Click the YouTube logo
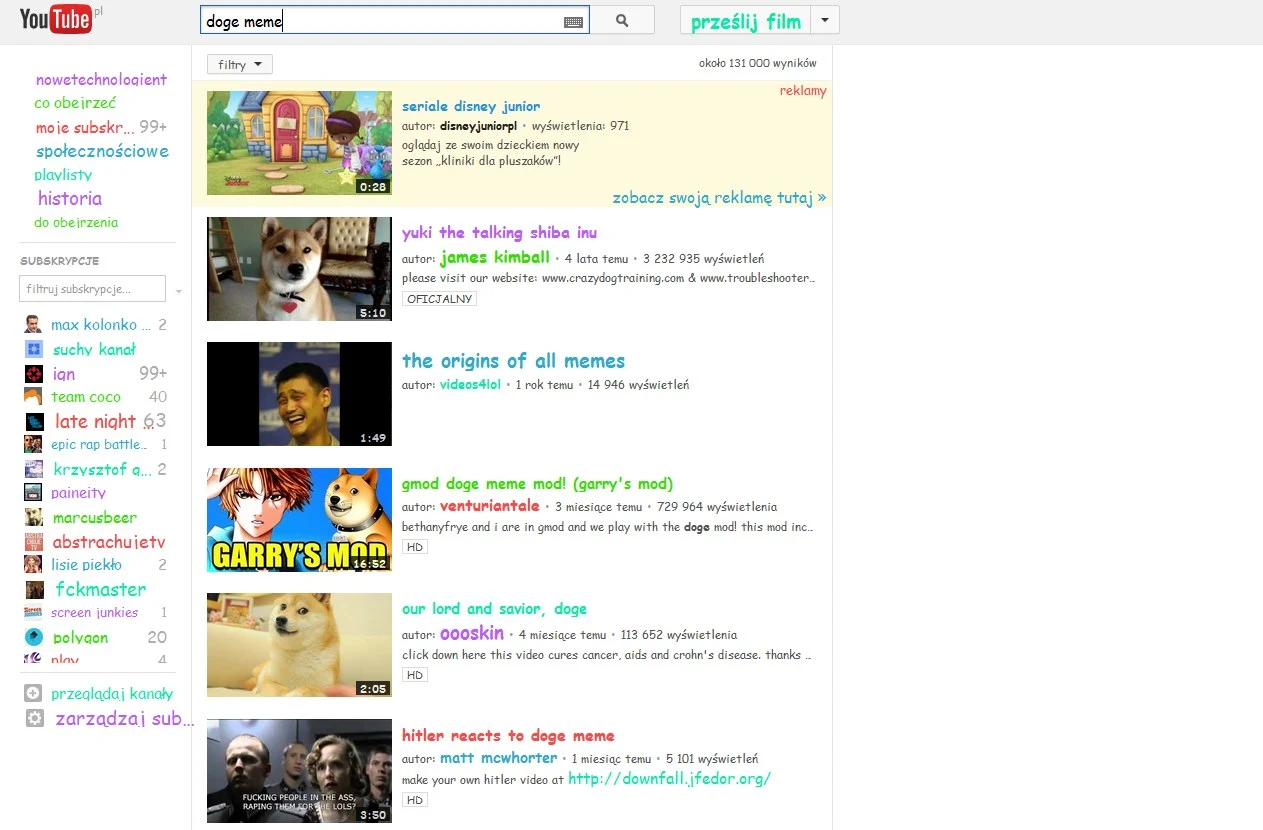This screenshot has height=830, width=1263. [57, 18]
